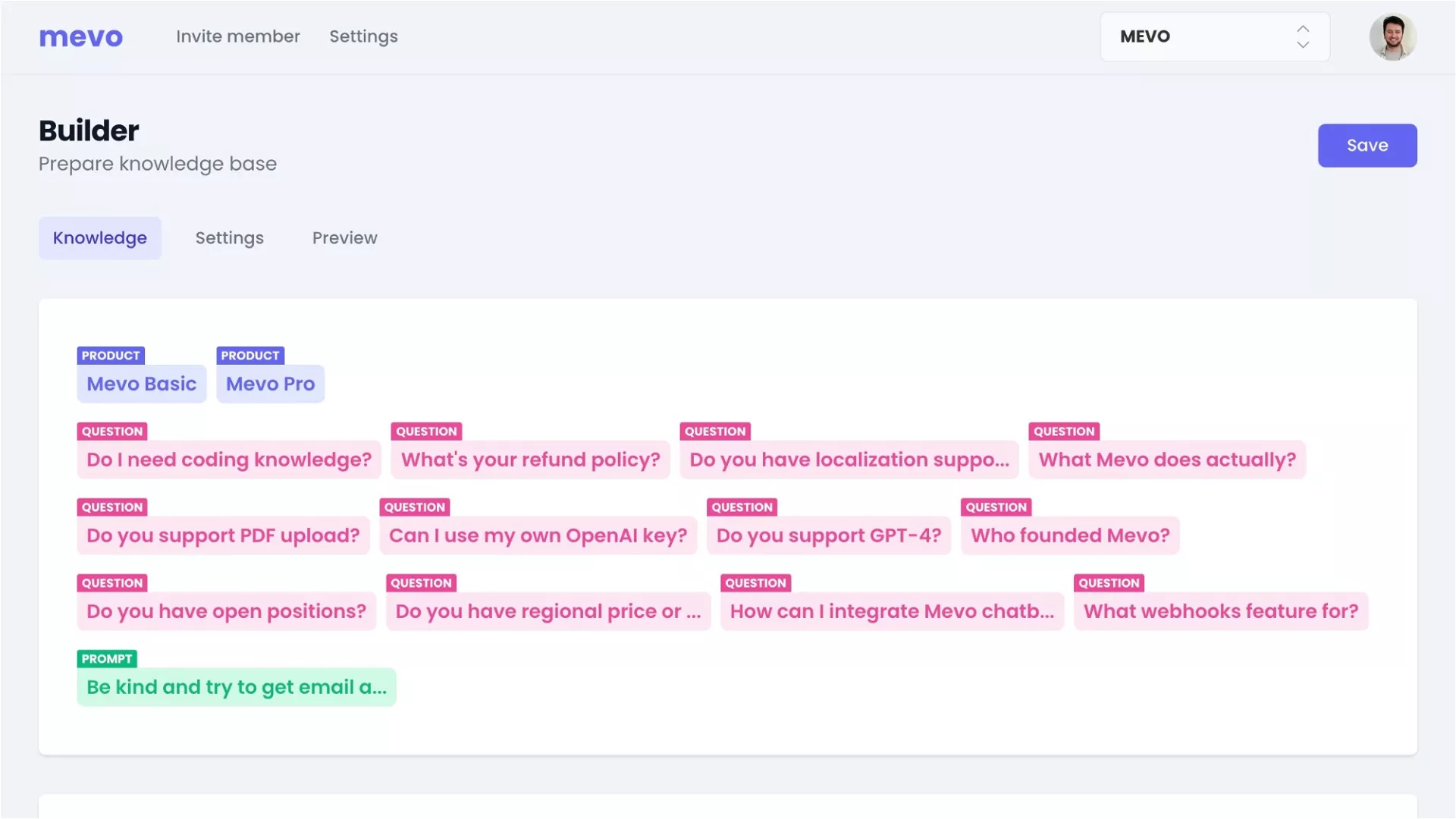Open the 'Do you have open positions?' question
This screenshot has height=819, width=1456.
click(226, 611)
